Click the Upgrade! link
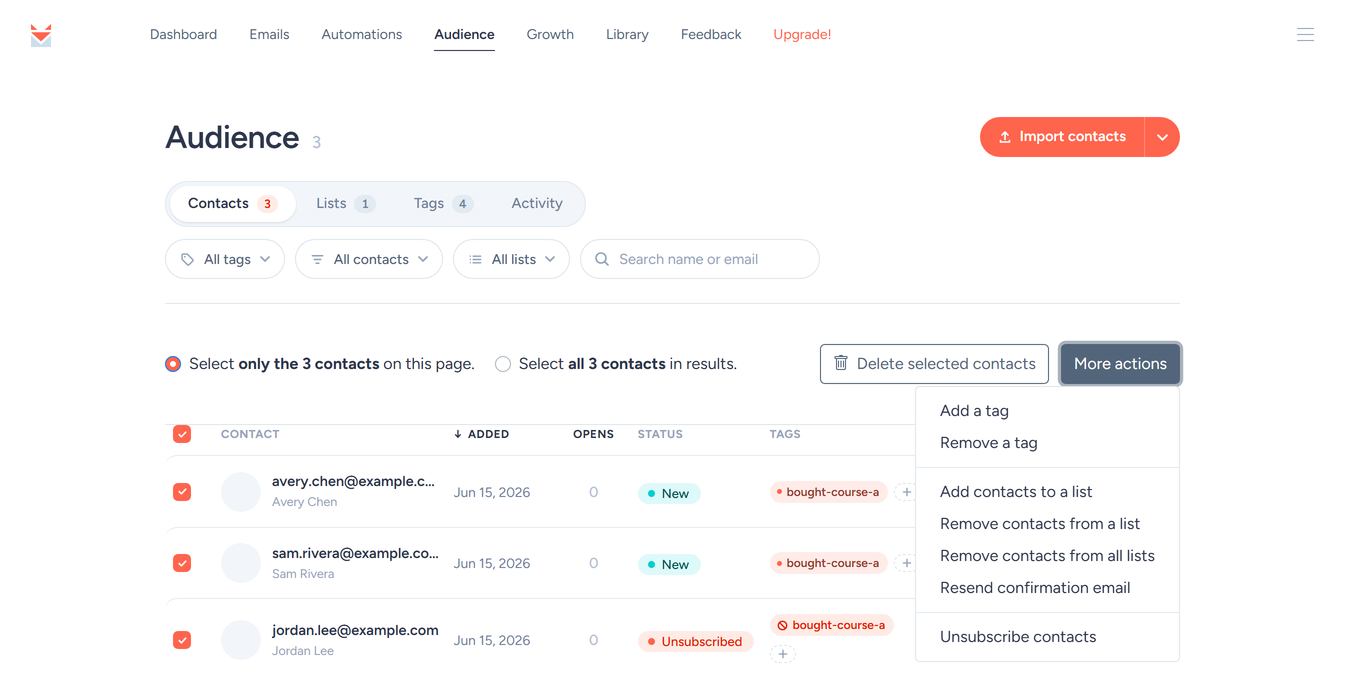The height and width of the screenshot is (685, 1360). 802,34
